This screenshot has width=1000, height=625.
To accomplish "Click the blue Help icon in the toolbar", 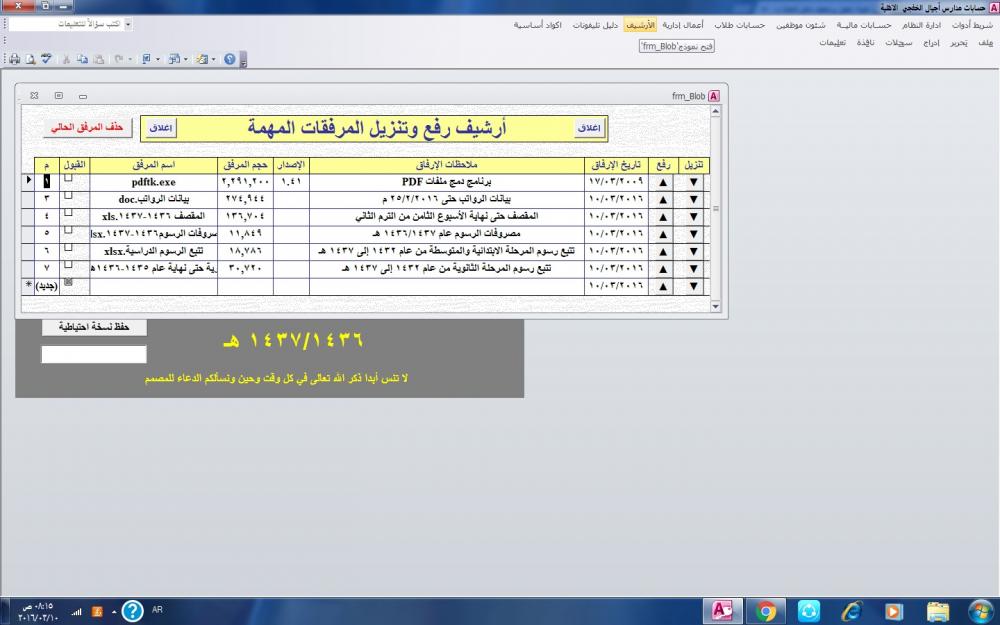I will (x=230, y=59).
